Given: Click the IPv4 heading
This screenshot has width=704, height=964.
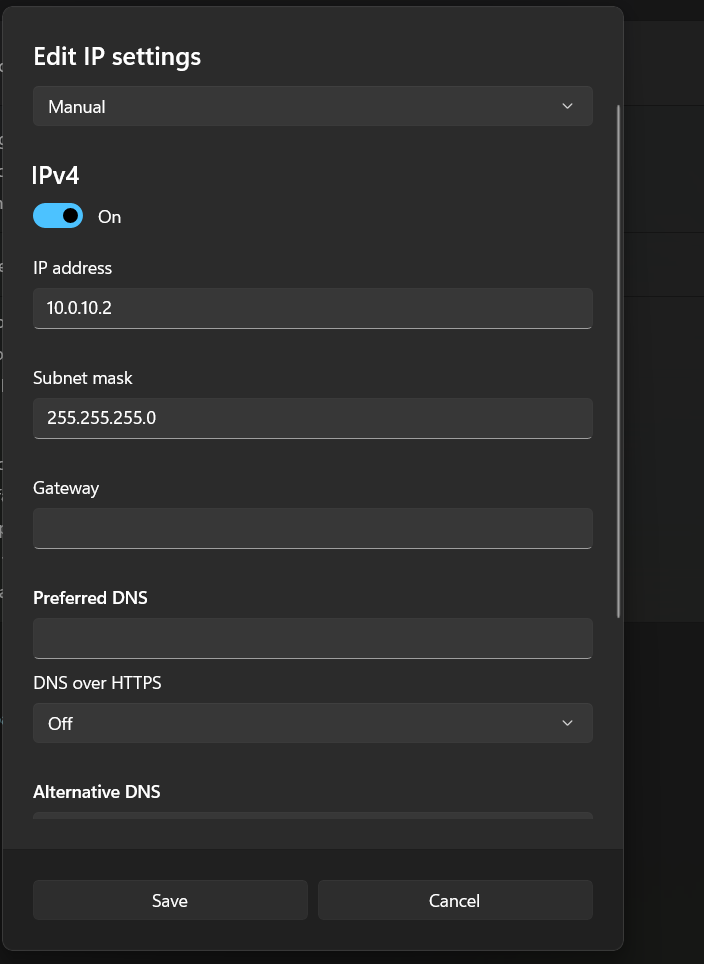Looking at the screenshot, I should click(x=55, y=176).
